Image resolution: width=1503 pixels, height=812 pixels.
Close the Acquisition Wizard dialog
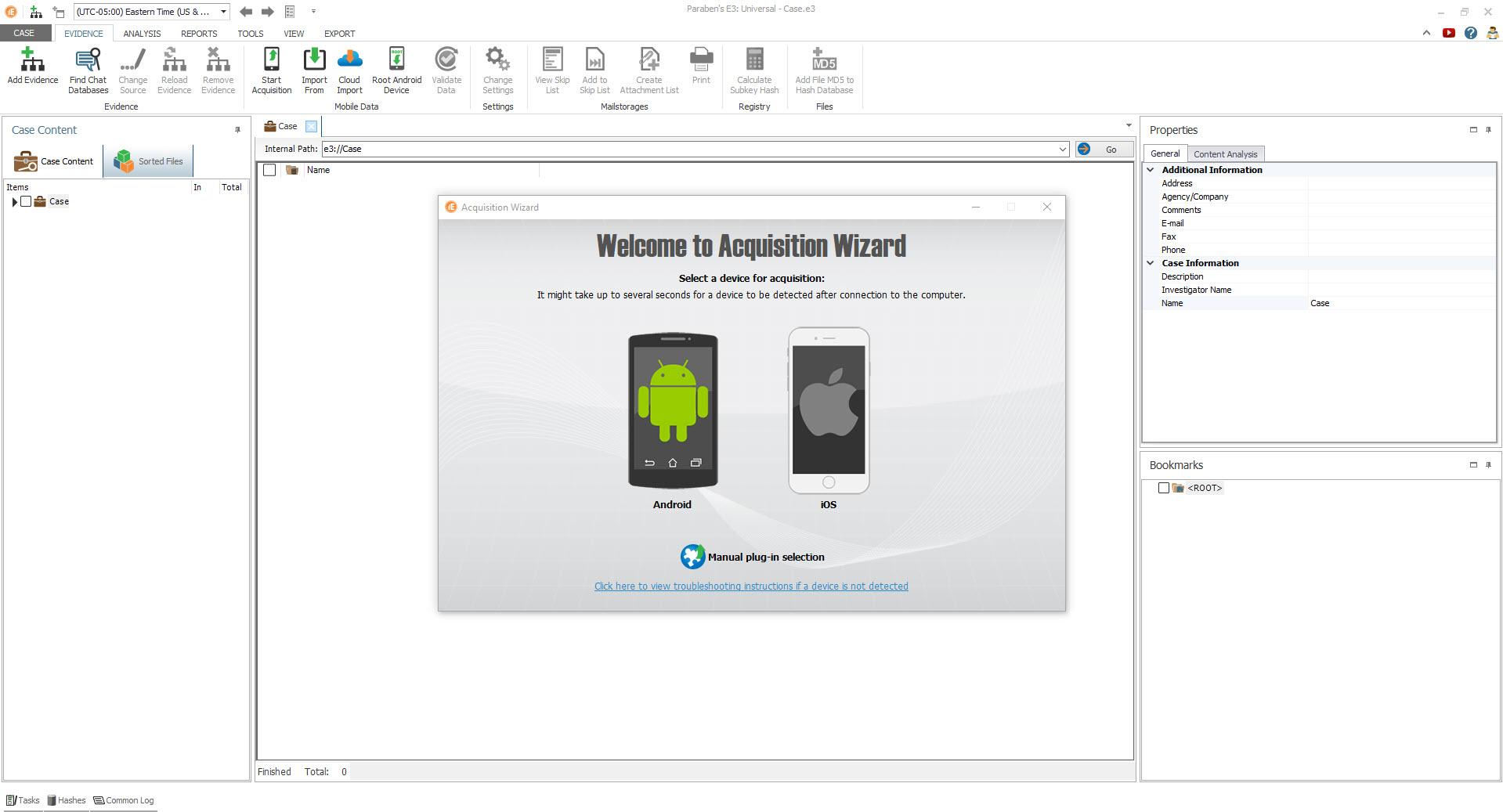tap(1046, 208)
